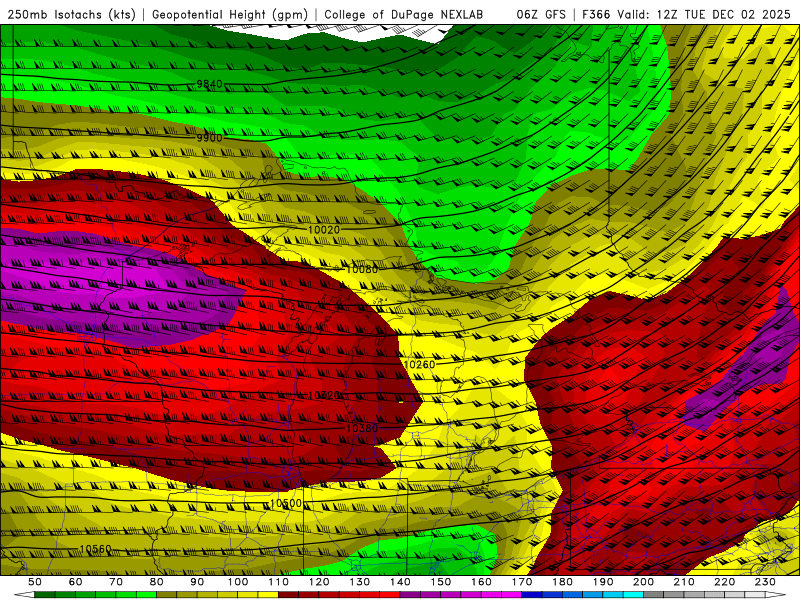Select the 220 legend scale number
The image size is (800, 600).
(724, 582)
